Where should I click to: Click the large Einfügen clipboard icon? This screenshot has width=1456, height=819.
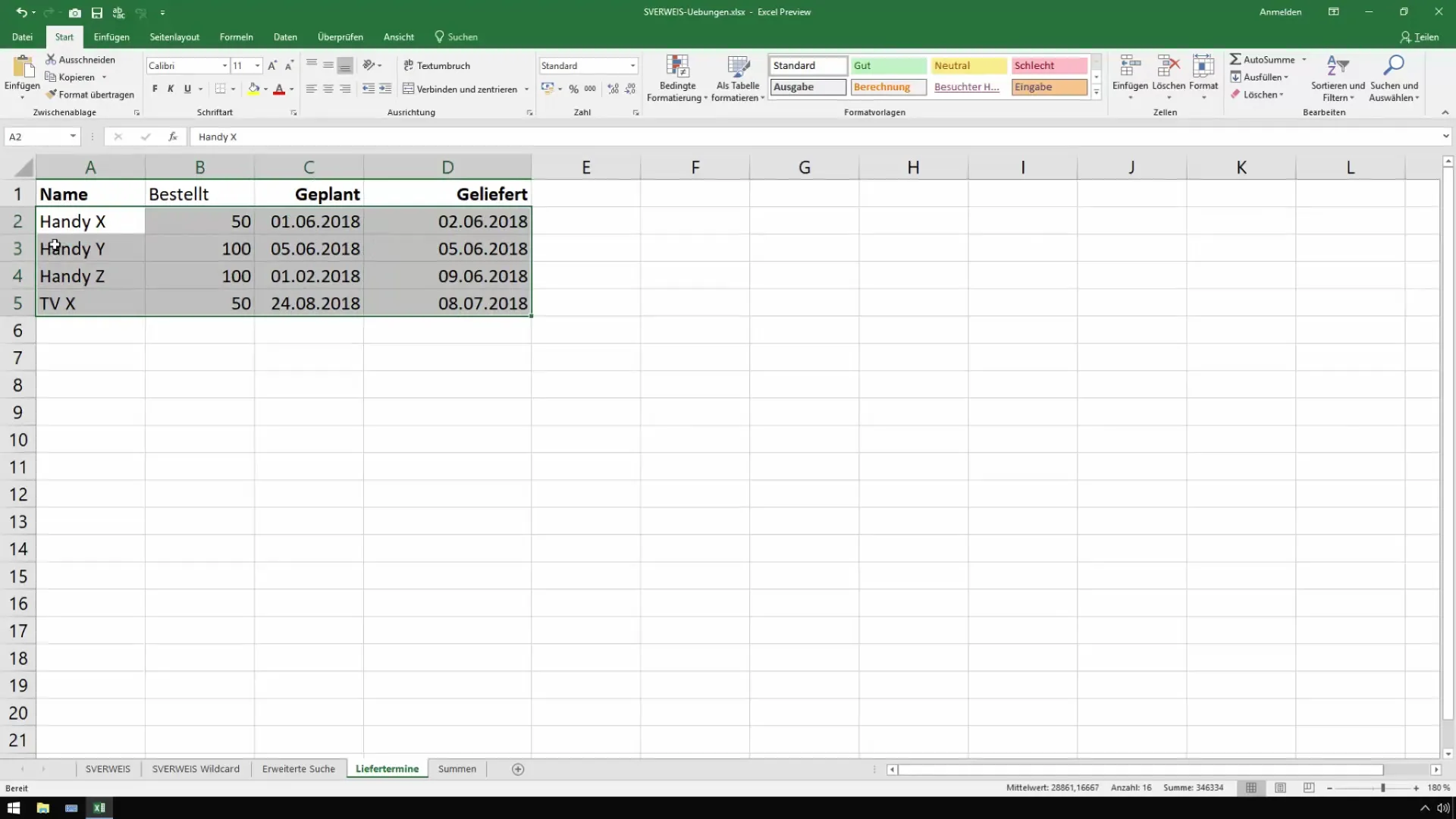click(x=22, y=67)
